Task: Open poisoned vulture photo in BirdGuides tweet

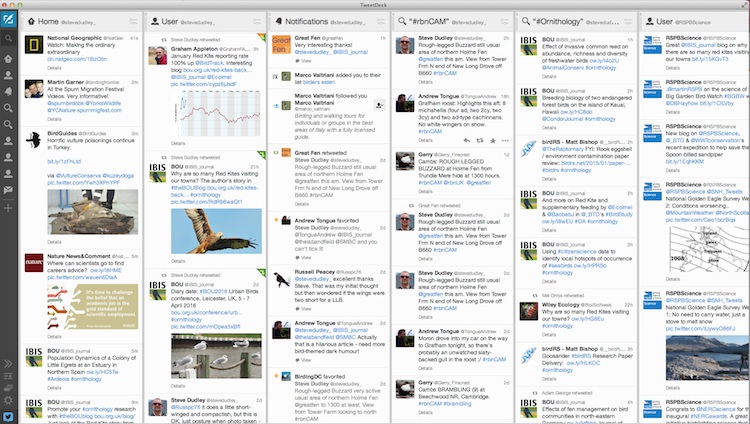Action: 92,212
